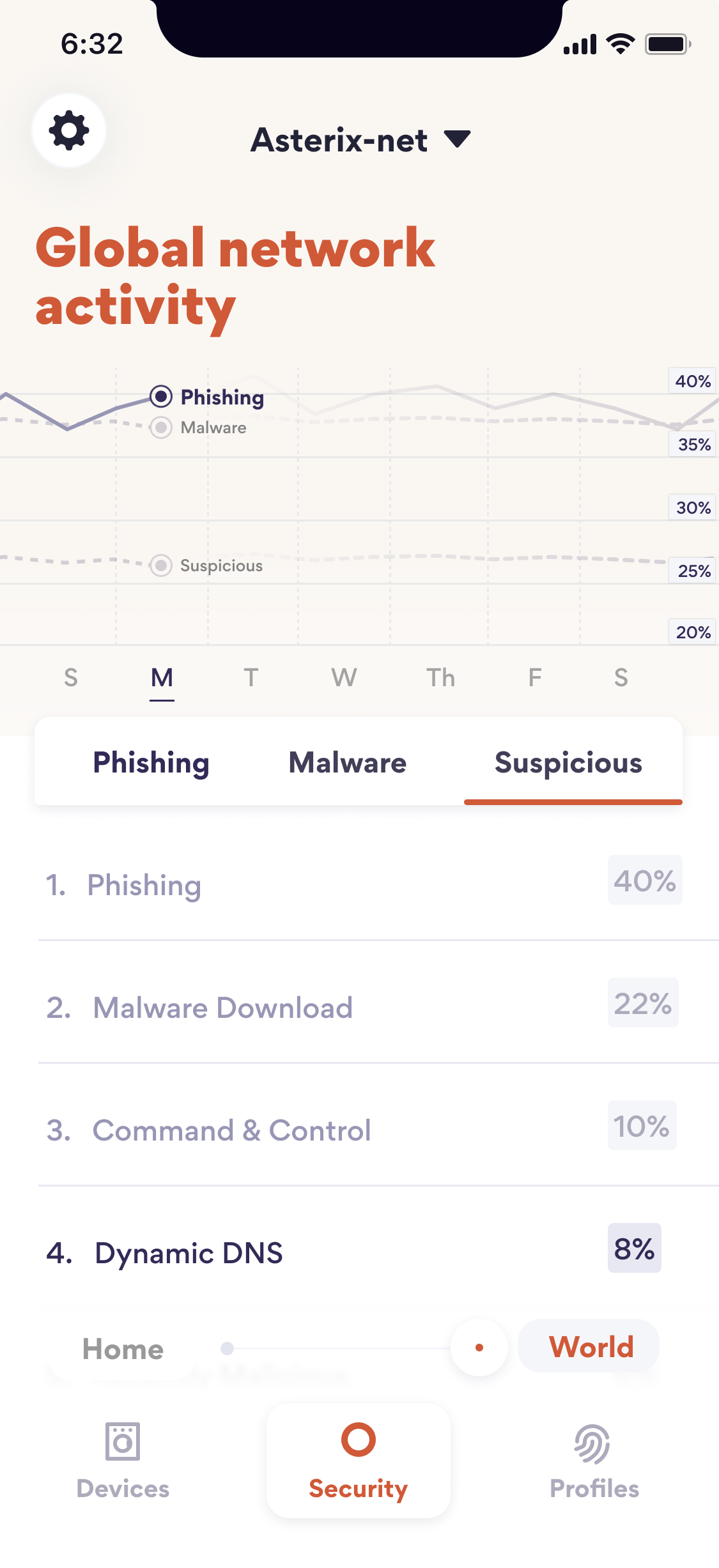This screenshot has height=1568, width=719.
Task: Expand the Asterix-net network dropdown arrow
Action: point(458,139)
